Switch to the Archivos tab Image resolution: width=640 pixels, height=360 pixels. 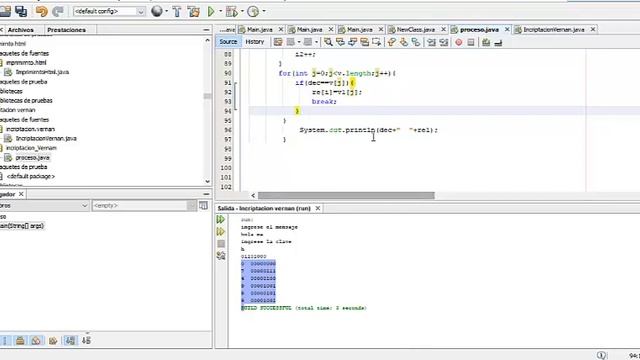[20, 30]
